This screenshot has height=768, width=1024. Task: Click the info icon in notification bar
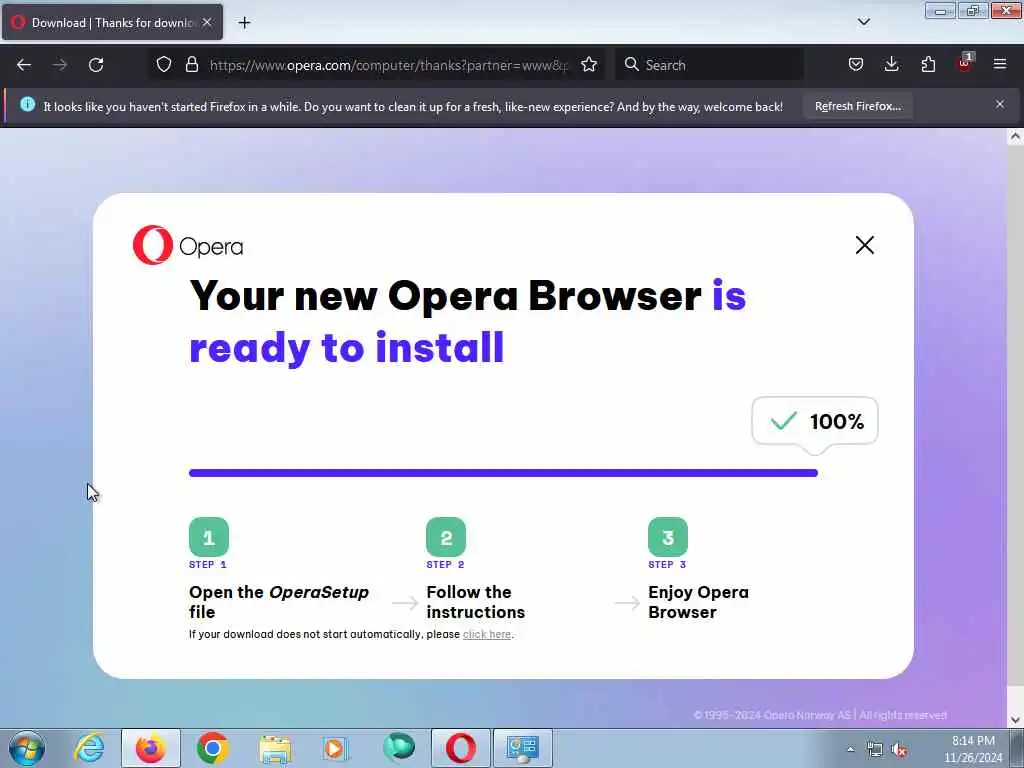[x=27, y=104]
